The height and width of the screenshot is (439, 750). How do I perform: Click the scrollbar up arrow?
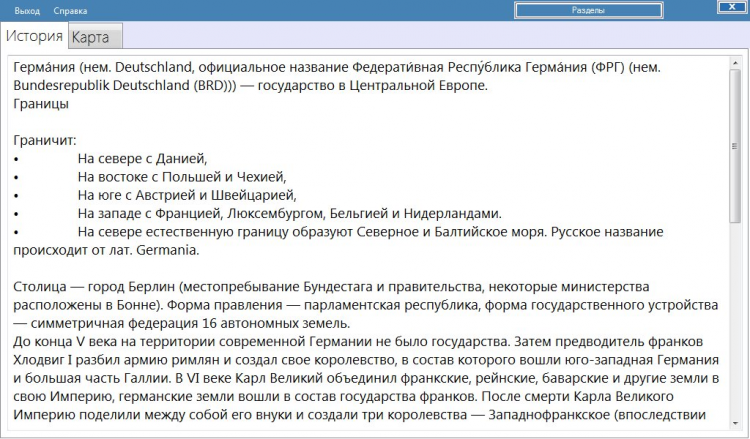[735, 63]
